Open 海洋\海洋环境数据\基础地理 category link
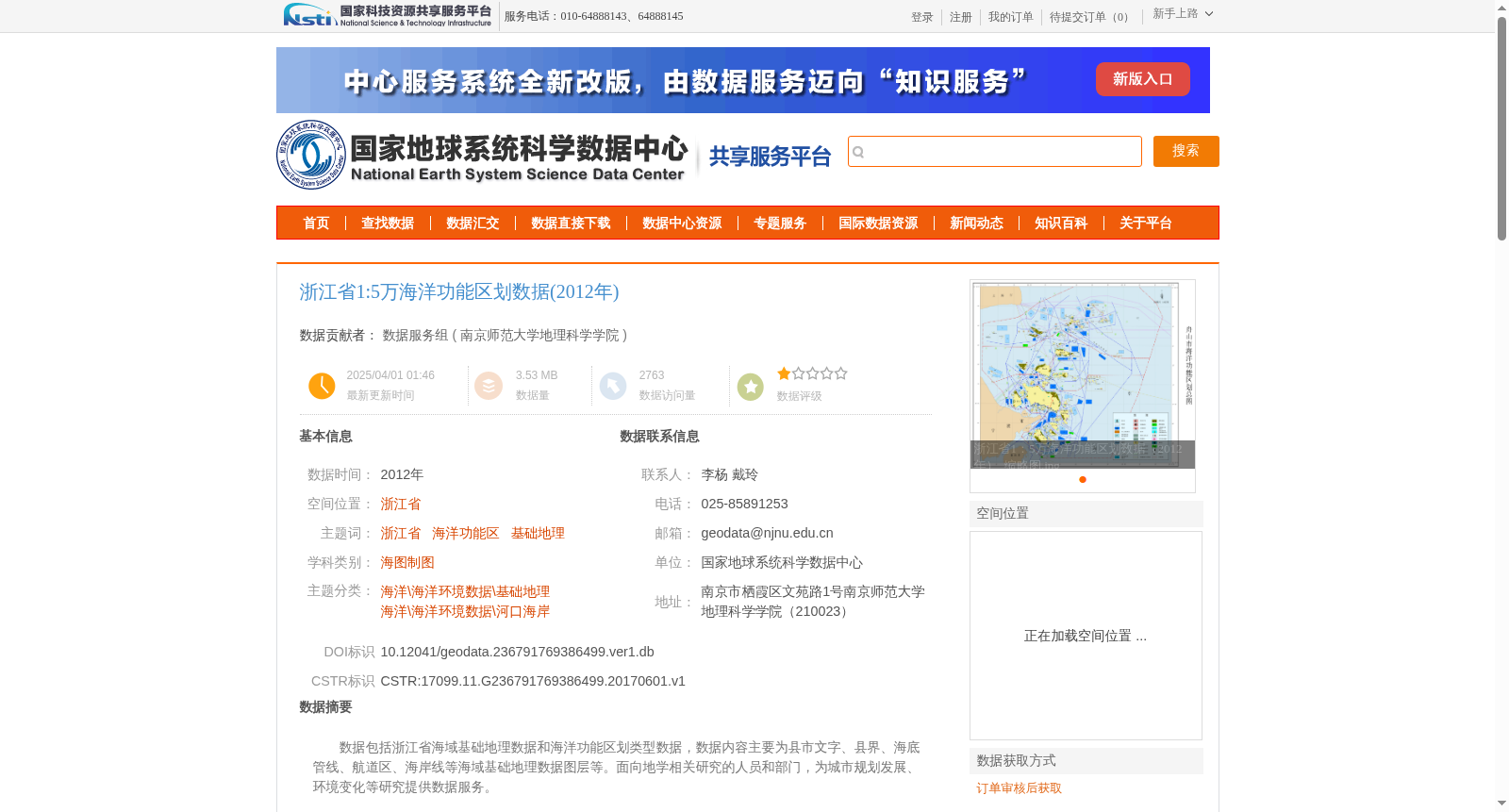The height and width of the screenshot is (812, 1509). point(465,591)
